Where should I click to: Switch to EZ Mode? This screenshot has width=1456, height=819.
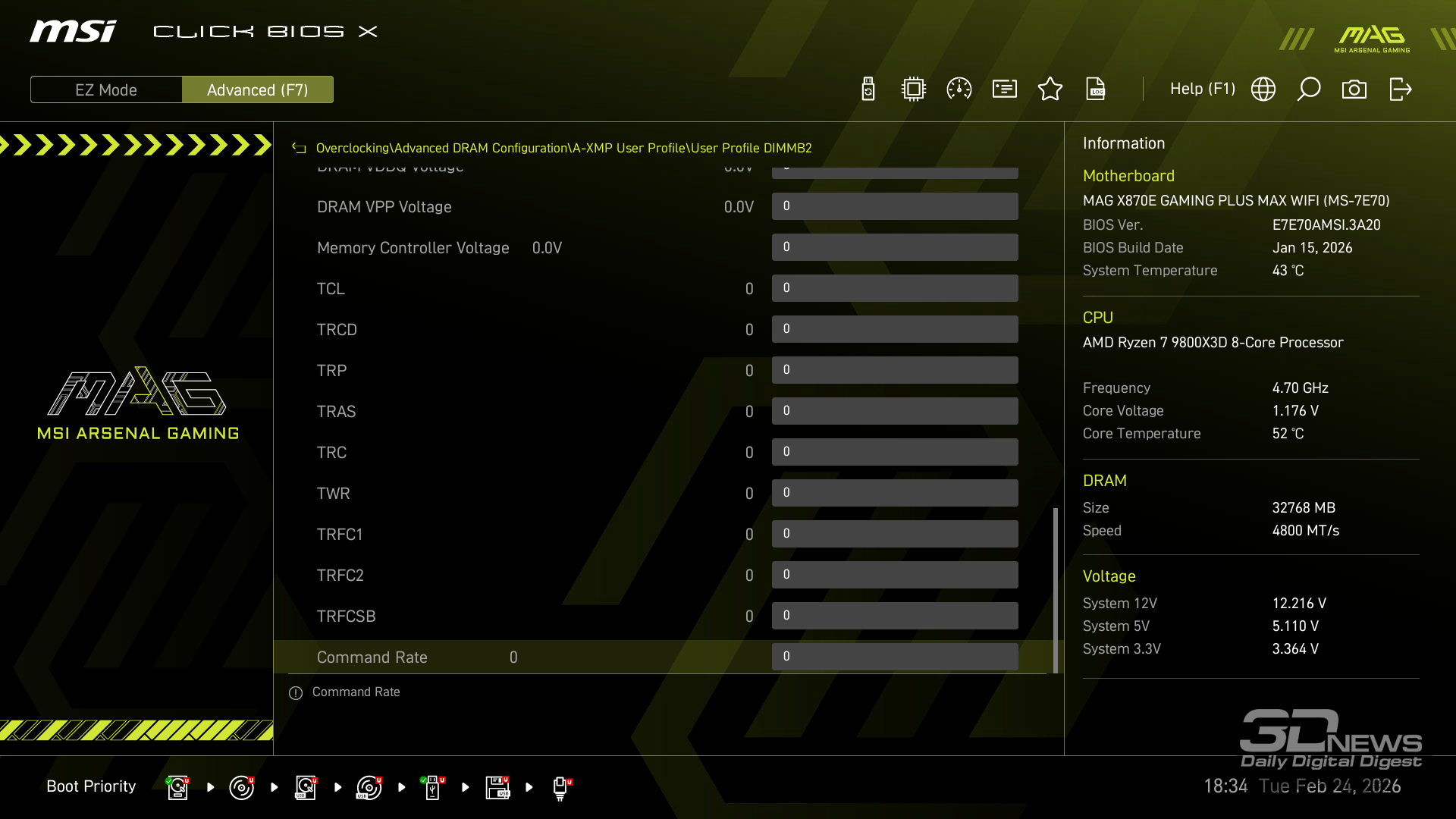click(x=106, y=89)
